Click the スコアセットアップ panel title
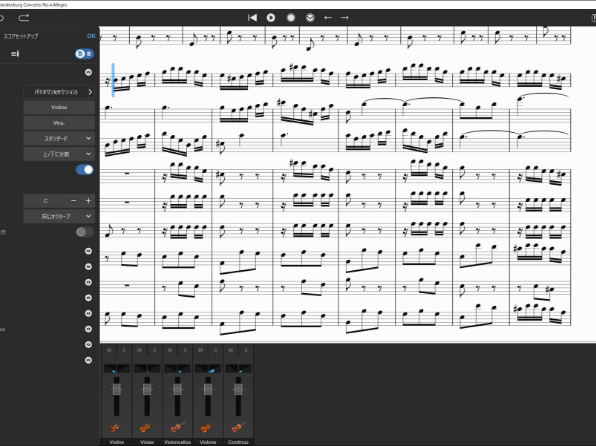Image resolution: width=596 pixels, height=446 pixels. coord(21,36)
